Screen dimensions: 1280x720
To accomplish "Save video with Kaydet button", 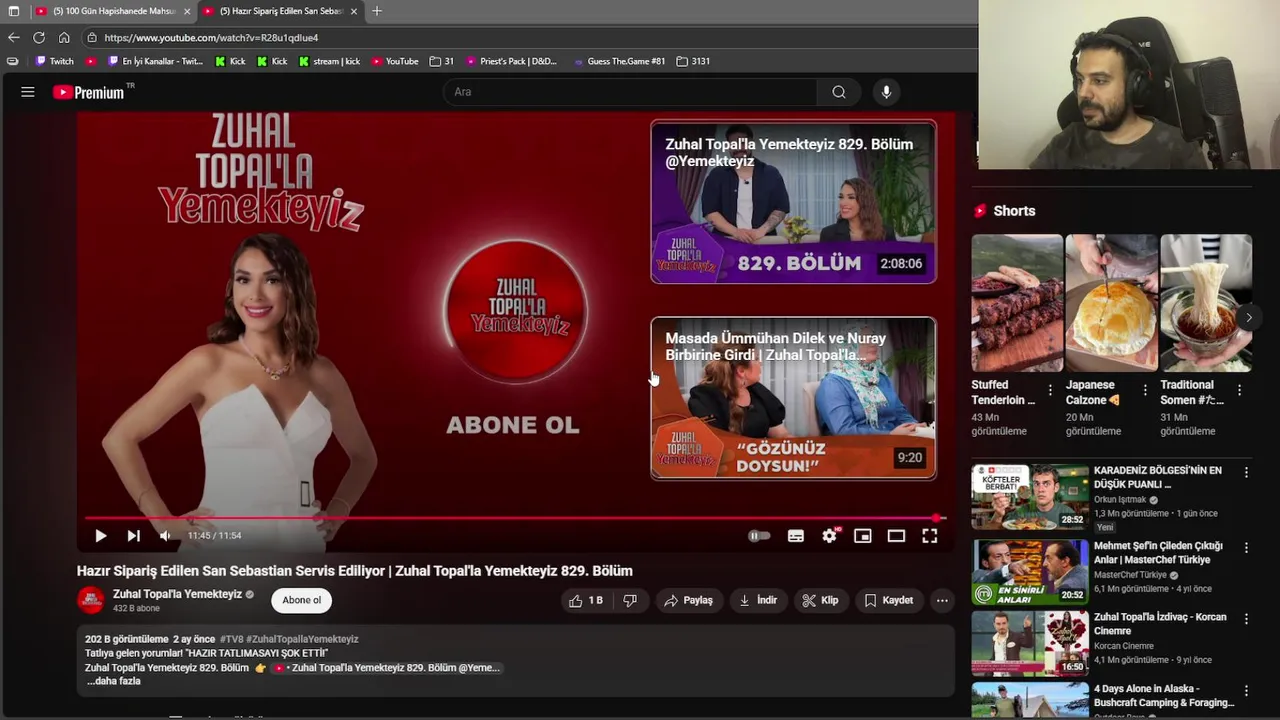I will click(x=888, y=600).
